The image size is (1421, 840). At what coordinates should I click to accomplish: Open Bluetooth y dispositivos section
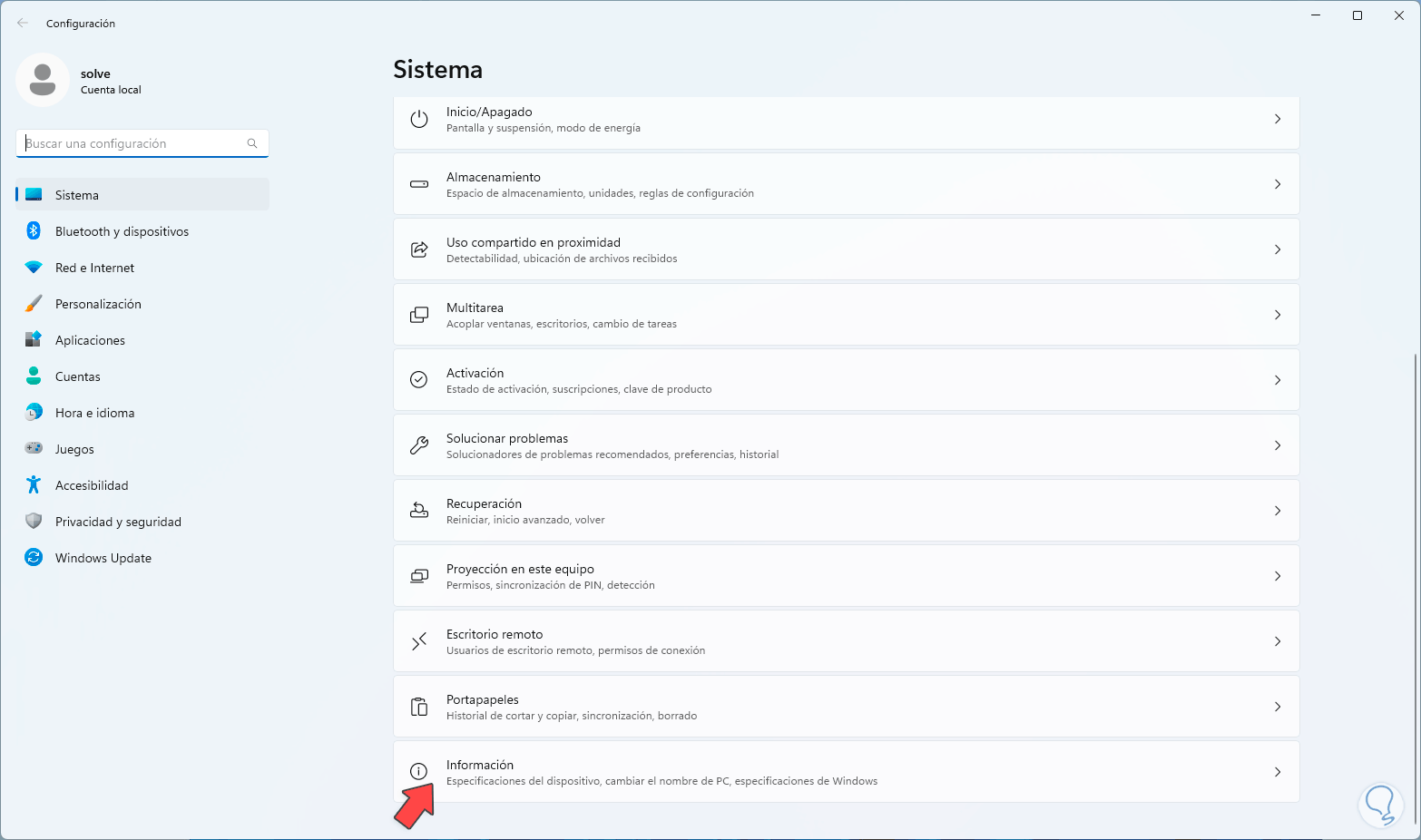[142, 231]
